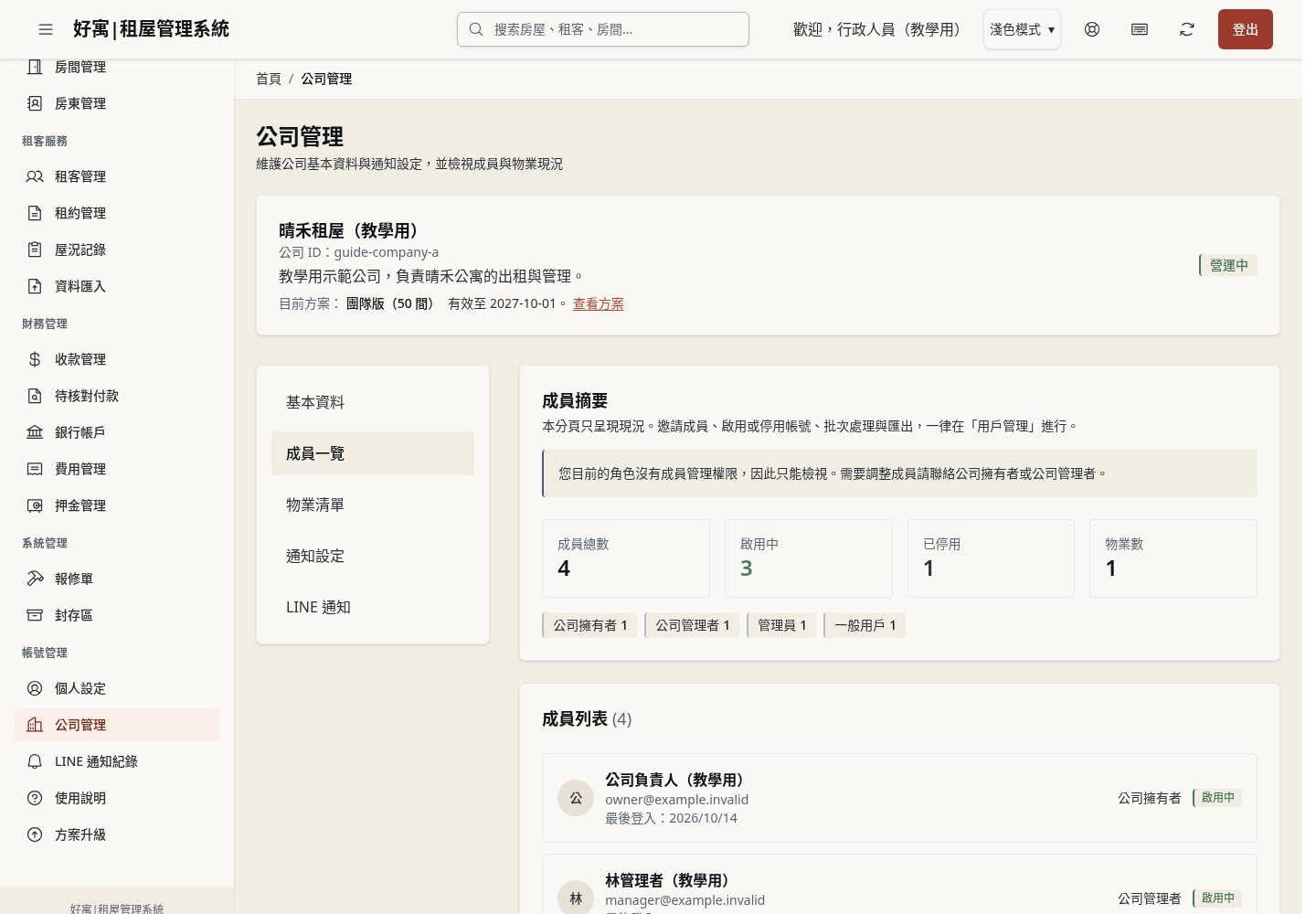Screen dimensions: 1316x914
Task: Open 資料匯入 upload icon
Action: (x=35, y=286)
